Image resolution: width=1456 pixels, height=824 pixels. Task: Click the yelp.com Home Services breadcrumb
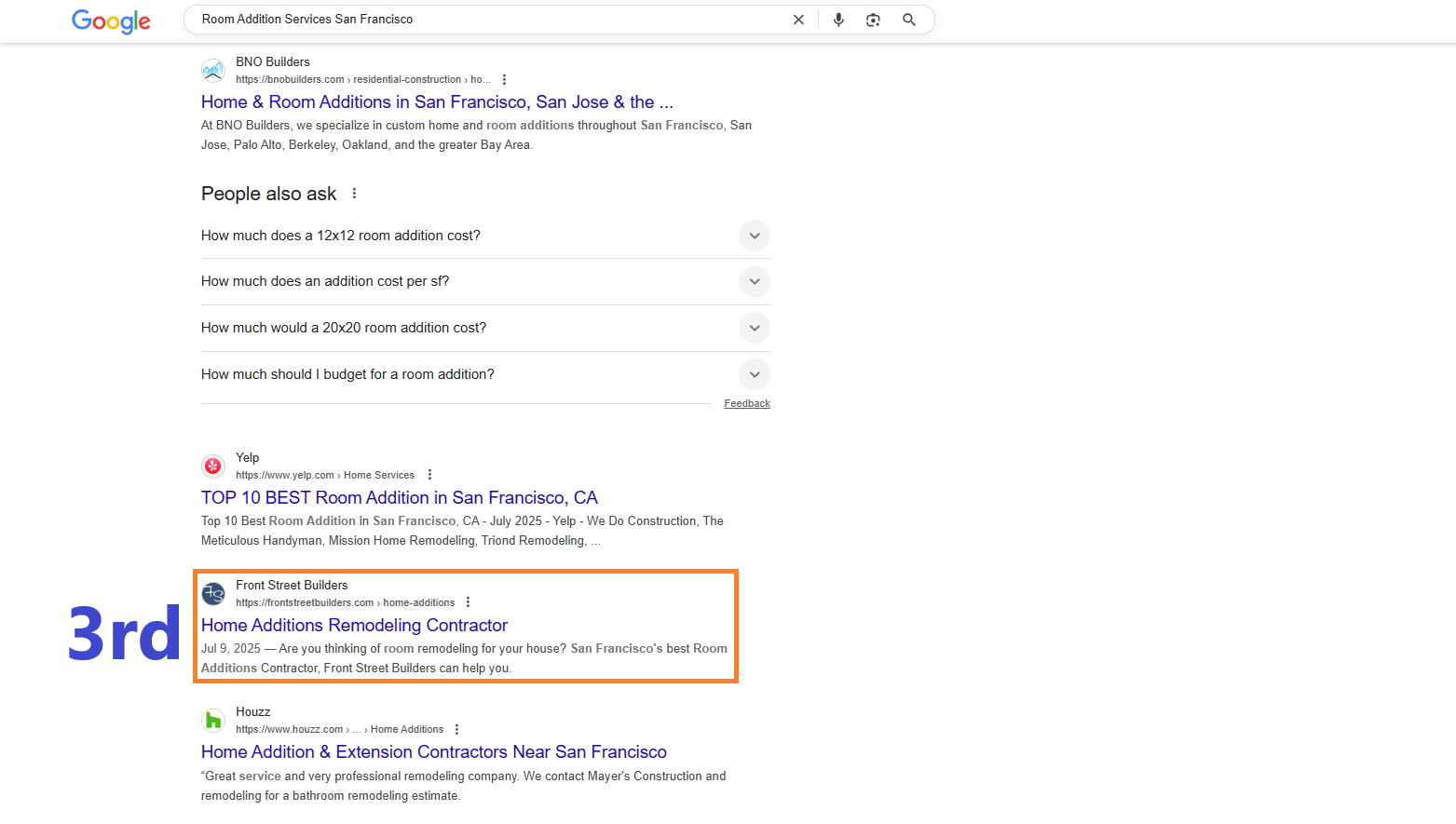(325, 475)
